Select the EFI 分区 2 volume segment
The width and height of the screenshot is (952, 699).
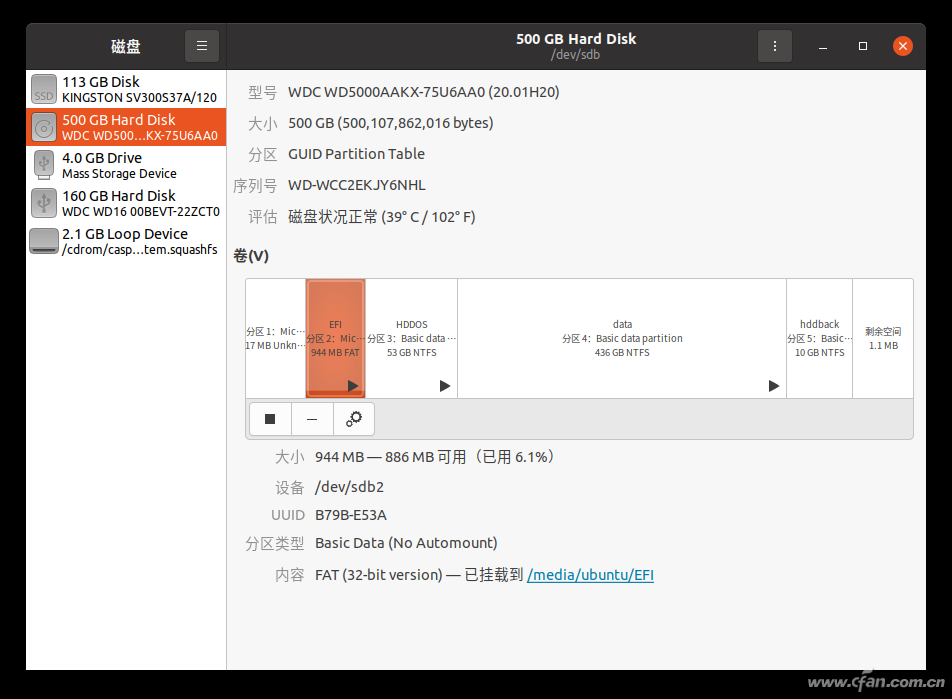[335, 330]
